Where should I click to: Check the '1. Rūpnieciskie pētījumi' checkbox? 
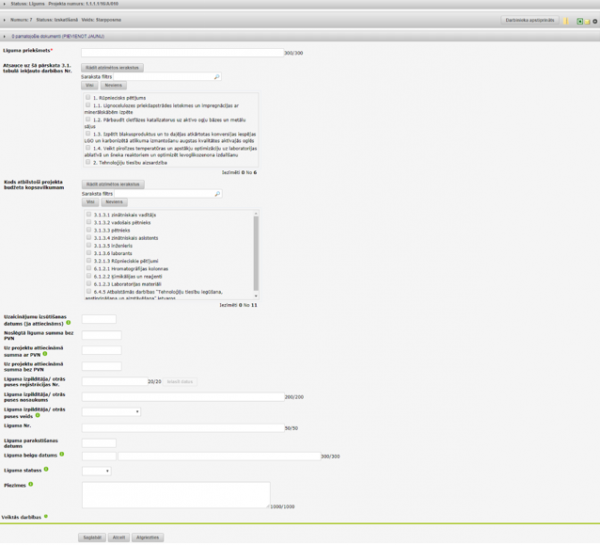point(89,97)
